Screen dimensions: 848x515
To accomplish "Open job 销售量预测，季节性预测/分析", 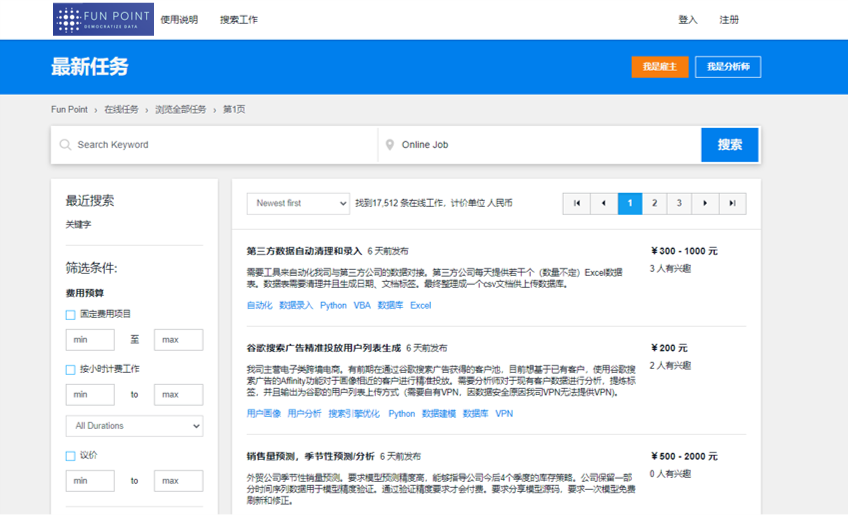I will coord(310,456).
